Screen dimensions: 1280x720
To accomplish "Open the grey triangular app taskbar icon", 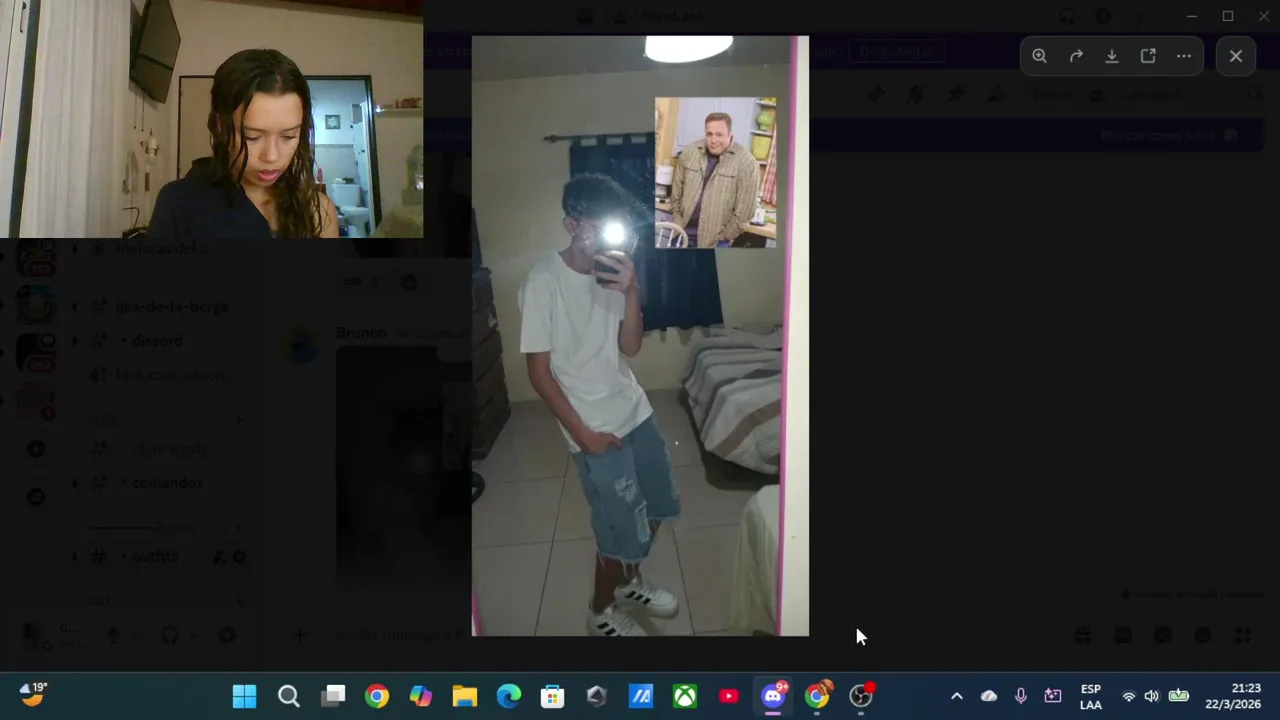I will tap(597, 696).
